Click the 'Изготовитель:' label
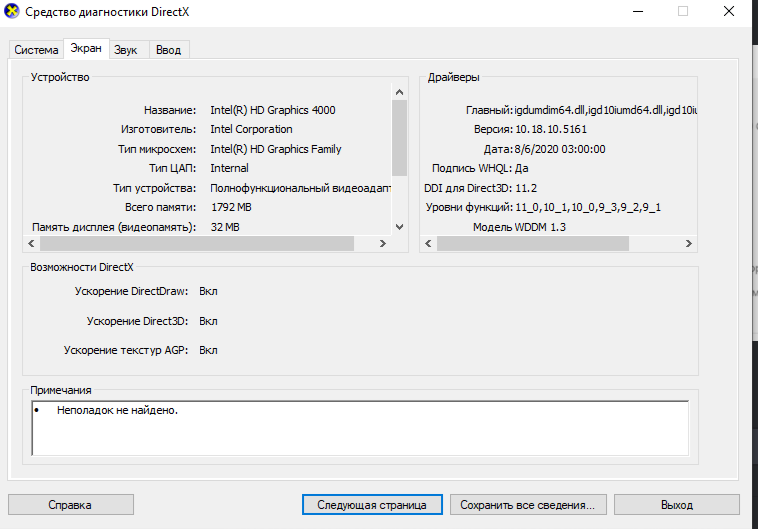Viewport: 758px width, 529px height. [x=159, y=129]
